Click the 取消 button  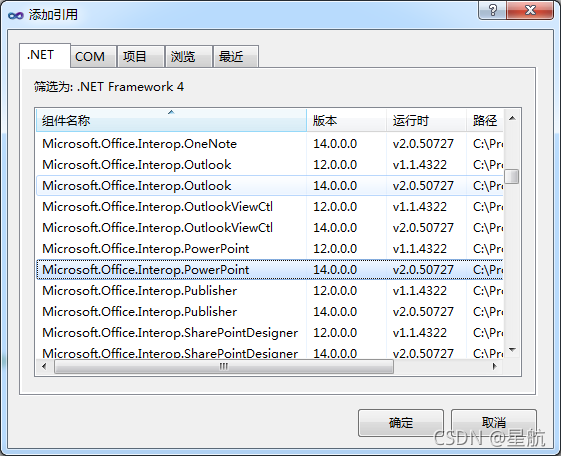494,423
